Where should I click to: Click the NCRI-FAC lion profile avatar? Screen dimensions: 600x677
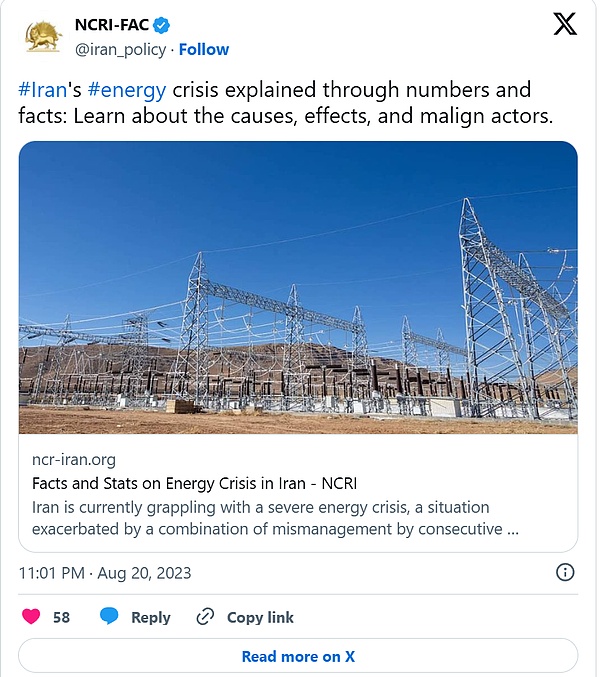[x=41, y=36]
